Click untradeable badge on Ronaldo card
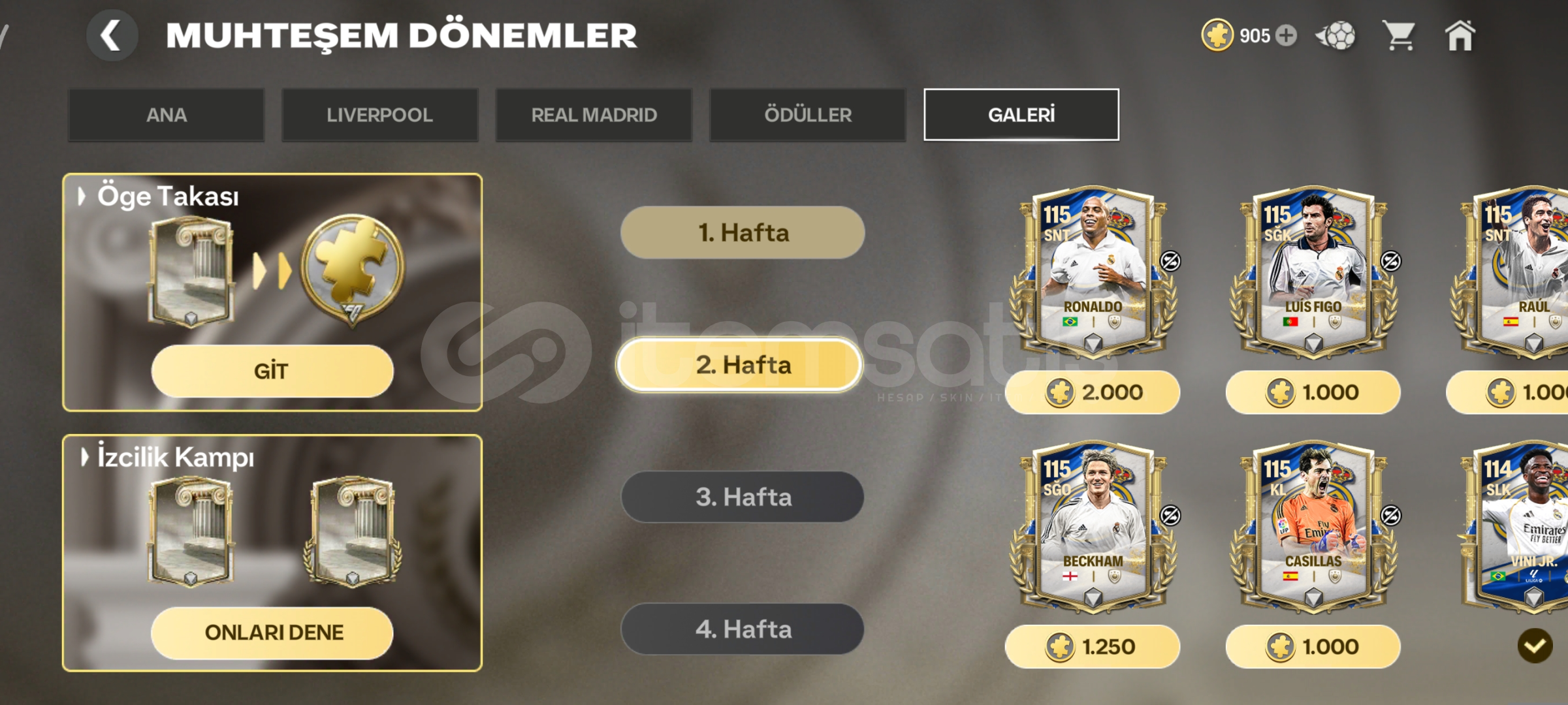 coord(1170,261)
